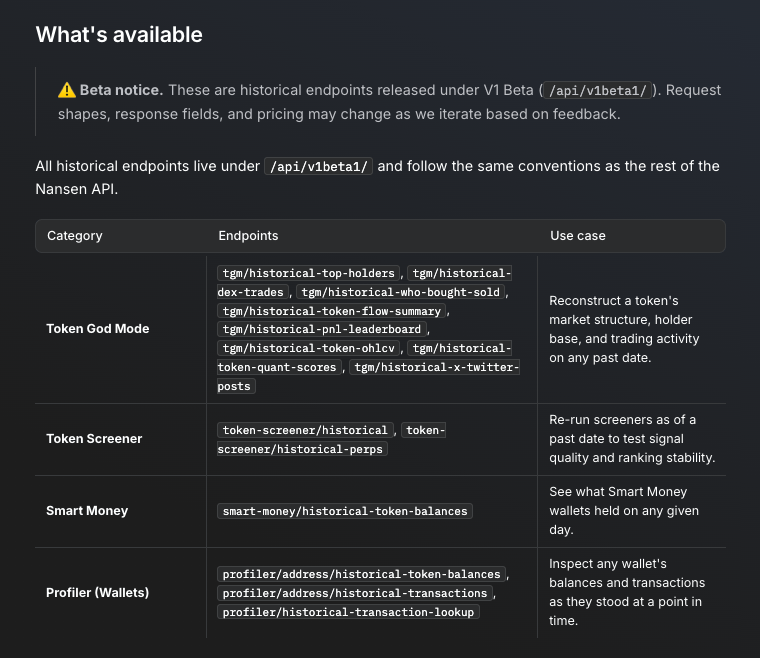The width and height of the screenshot is (760, 658).
Task: Click tgm/historical-who-bought-sold endpoint
Action: (x=400, y=292)
